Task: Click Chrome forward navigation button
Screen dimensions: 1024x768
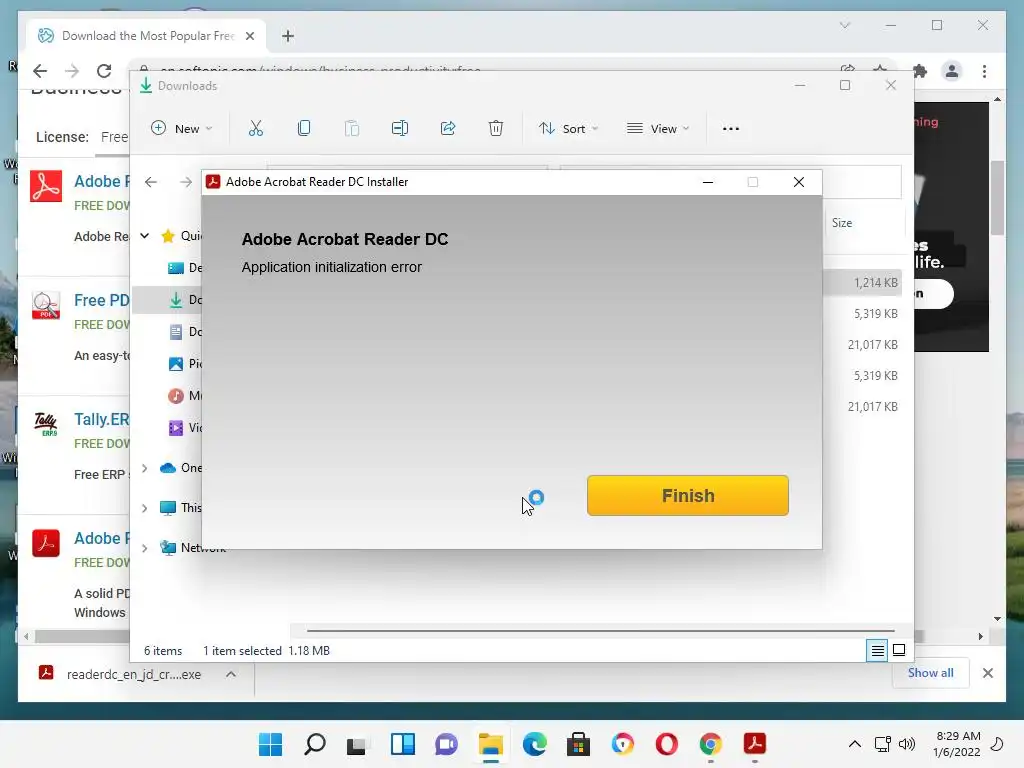Action: 72,71
